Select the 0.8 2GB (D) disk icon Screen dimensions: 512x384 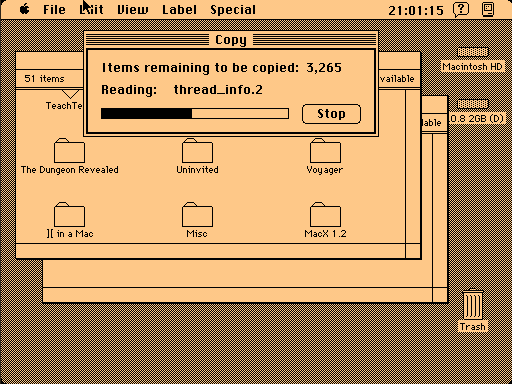(x=473, y=104)
